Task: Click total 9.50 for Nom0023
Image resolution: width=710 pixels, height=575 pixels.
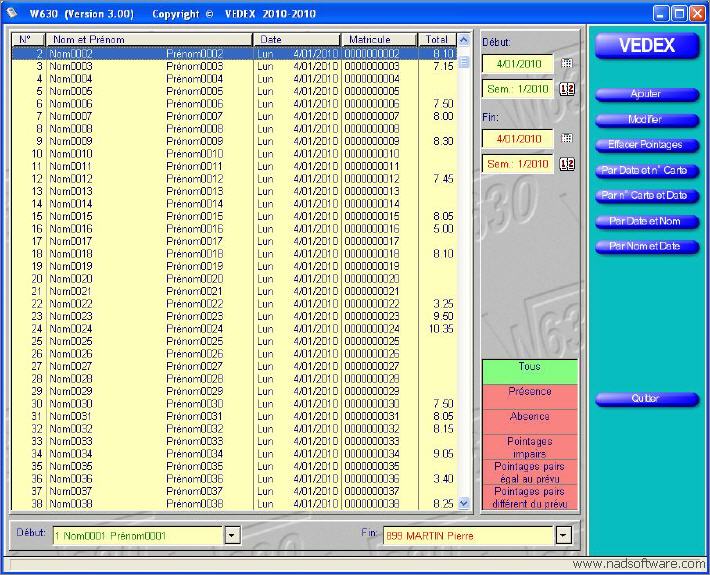Action: 443,316
